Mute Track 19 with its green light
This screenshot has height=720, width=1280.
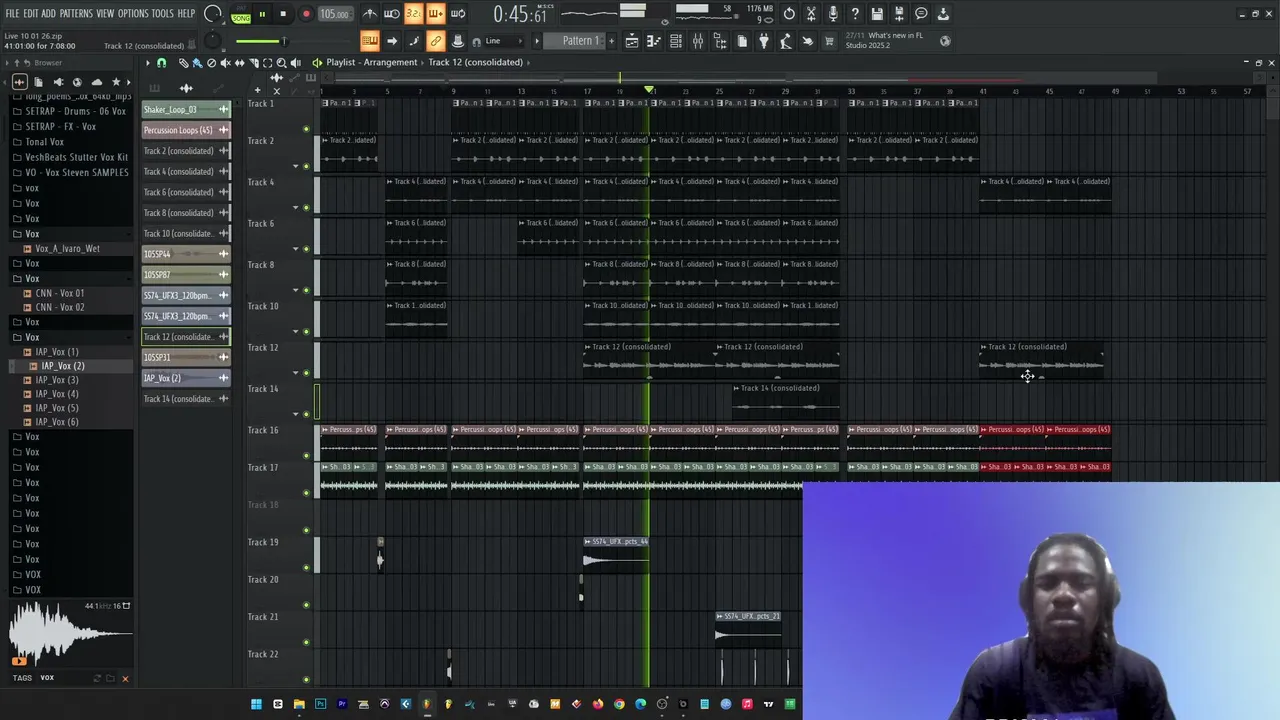306,567
